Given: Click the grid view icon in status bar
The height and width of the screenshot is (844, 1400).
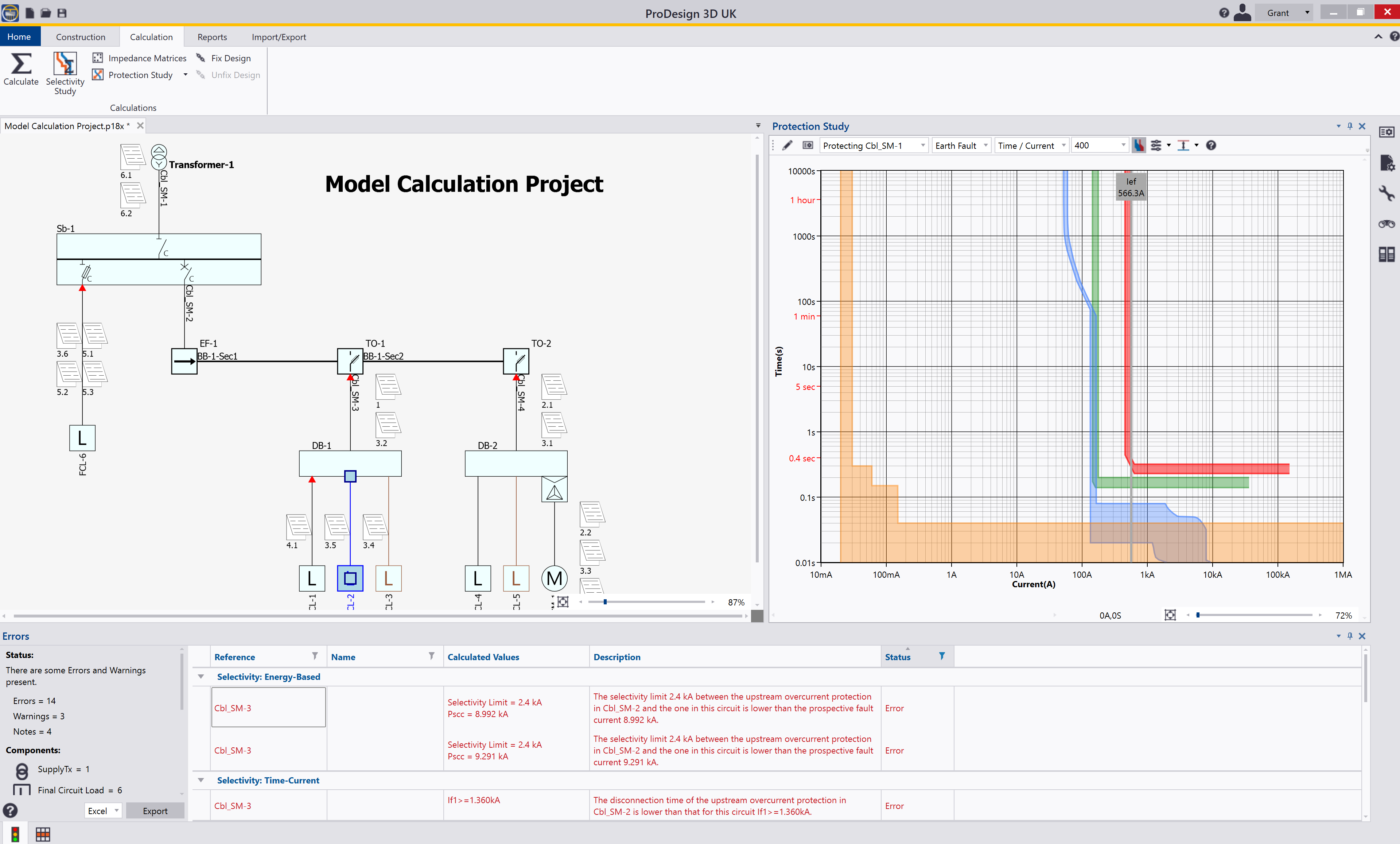Looking at the screenshot, I should coord(43,835).
